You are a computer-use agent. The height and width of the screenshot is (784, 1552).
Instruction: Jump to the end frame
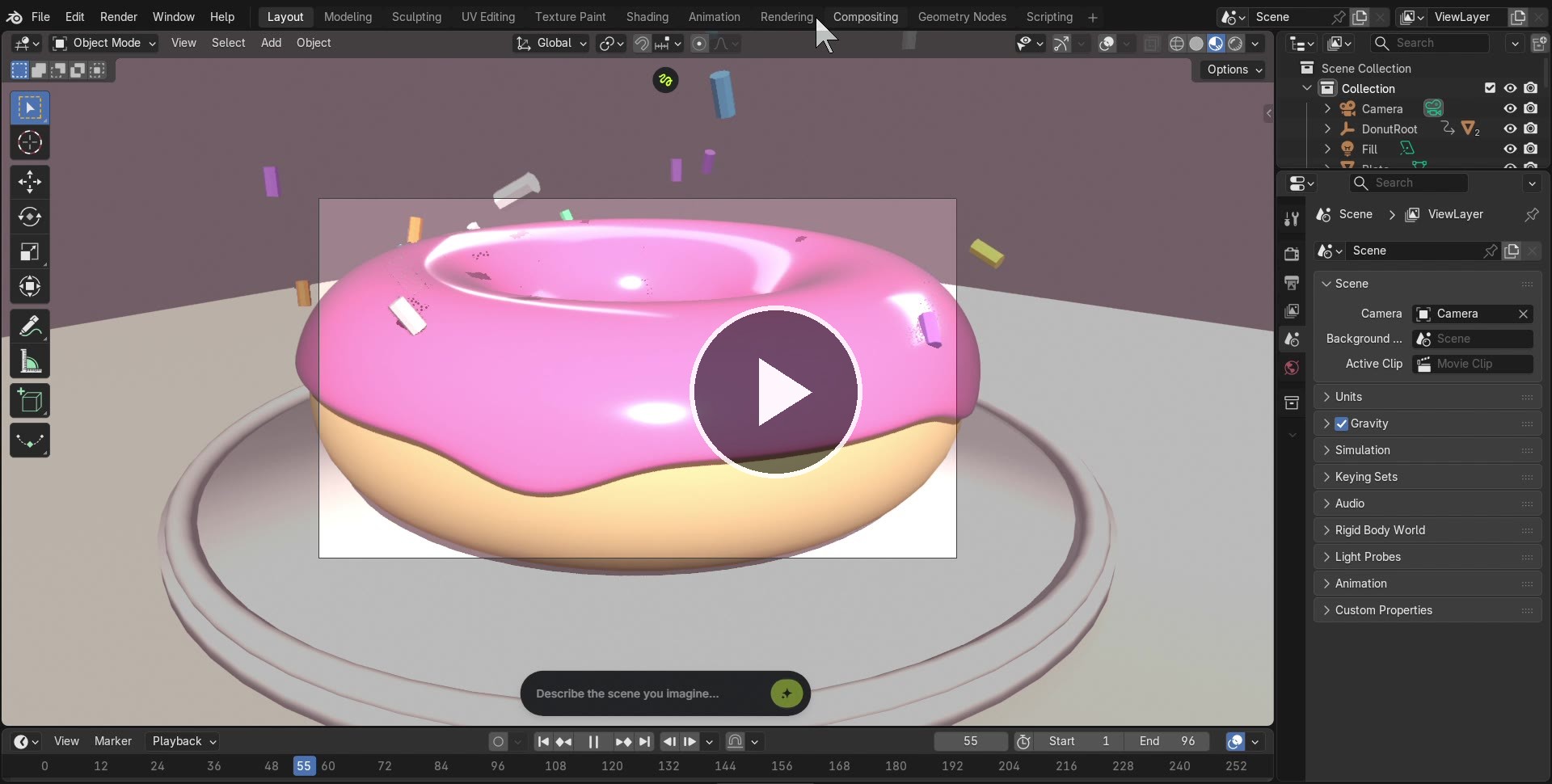point(644,741)
